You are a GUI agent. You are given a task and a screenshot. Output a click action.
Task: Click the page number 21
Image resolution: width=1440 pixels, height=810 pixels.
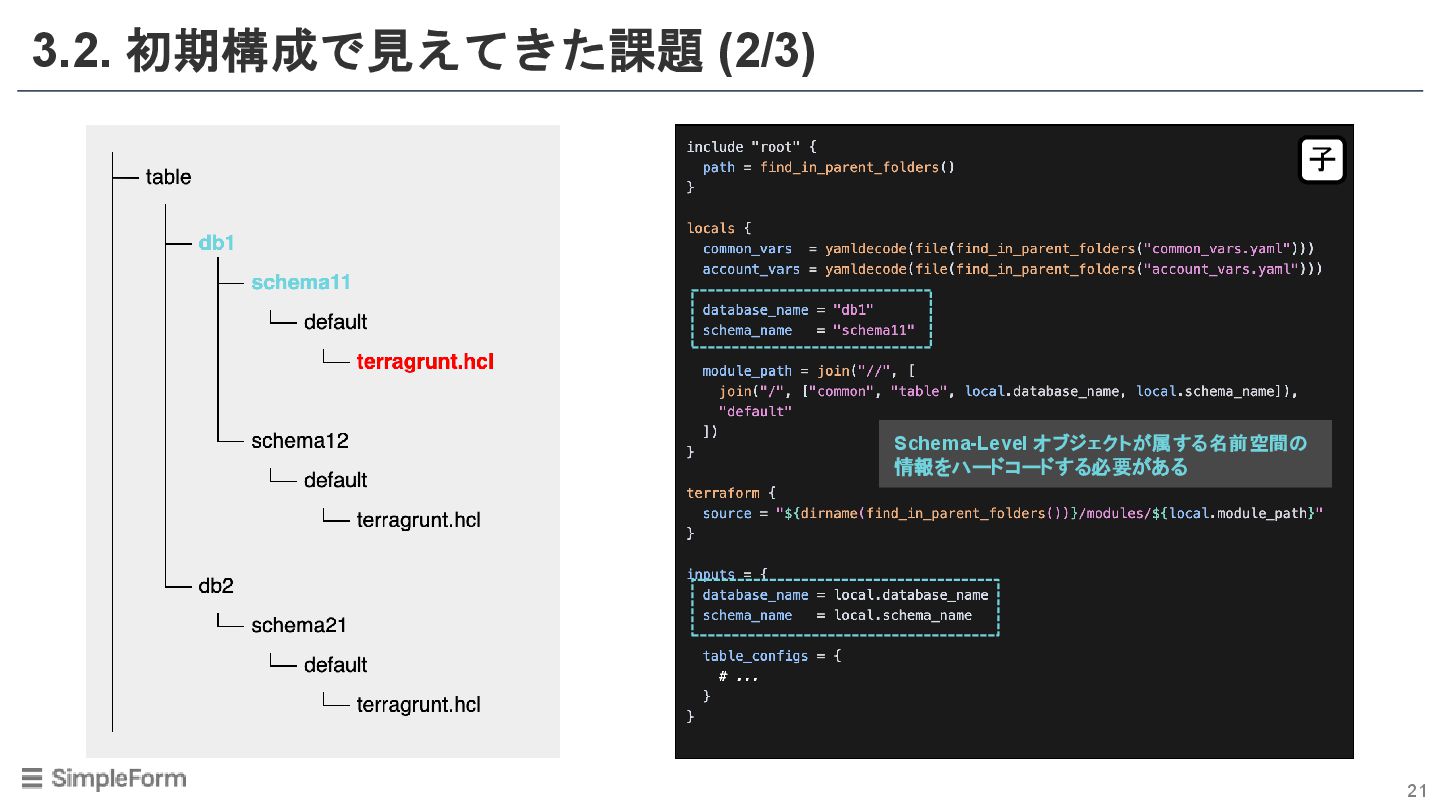[x=1416, y=791]
